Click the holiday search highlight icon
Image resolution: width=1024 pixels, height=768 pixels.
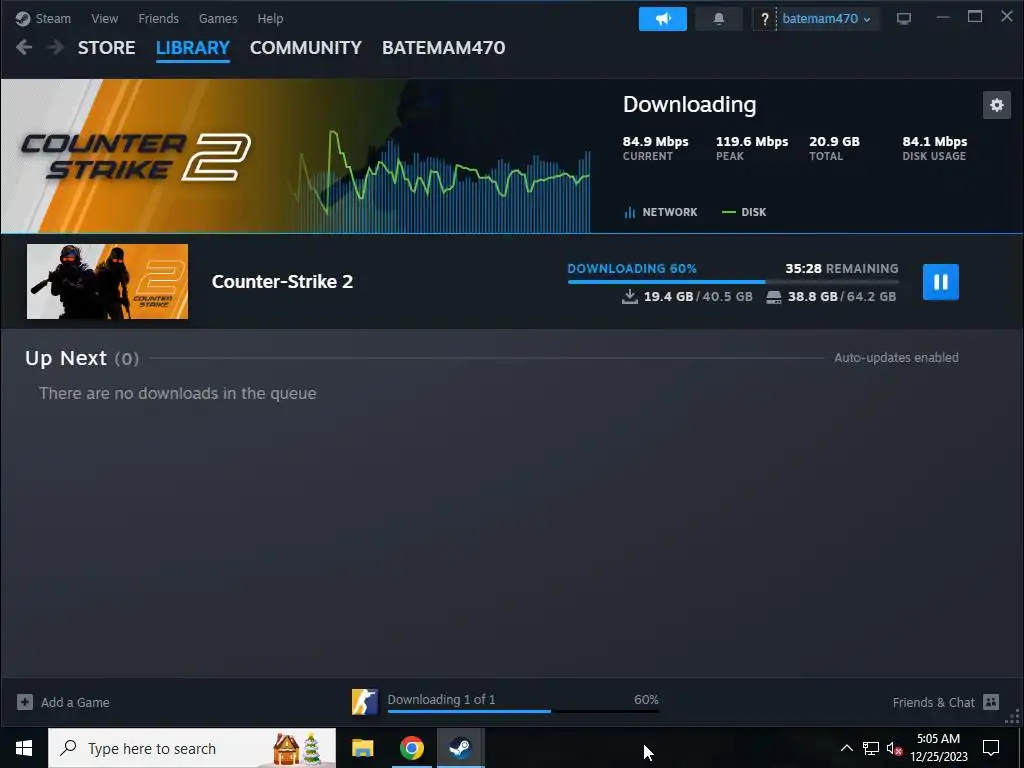[x=296, y=748]
